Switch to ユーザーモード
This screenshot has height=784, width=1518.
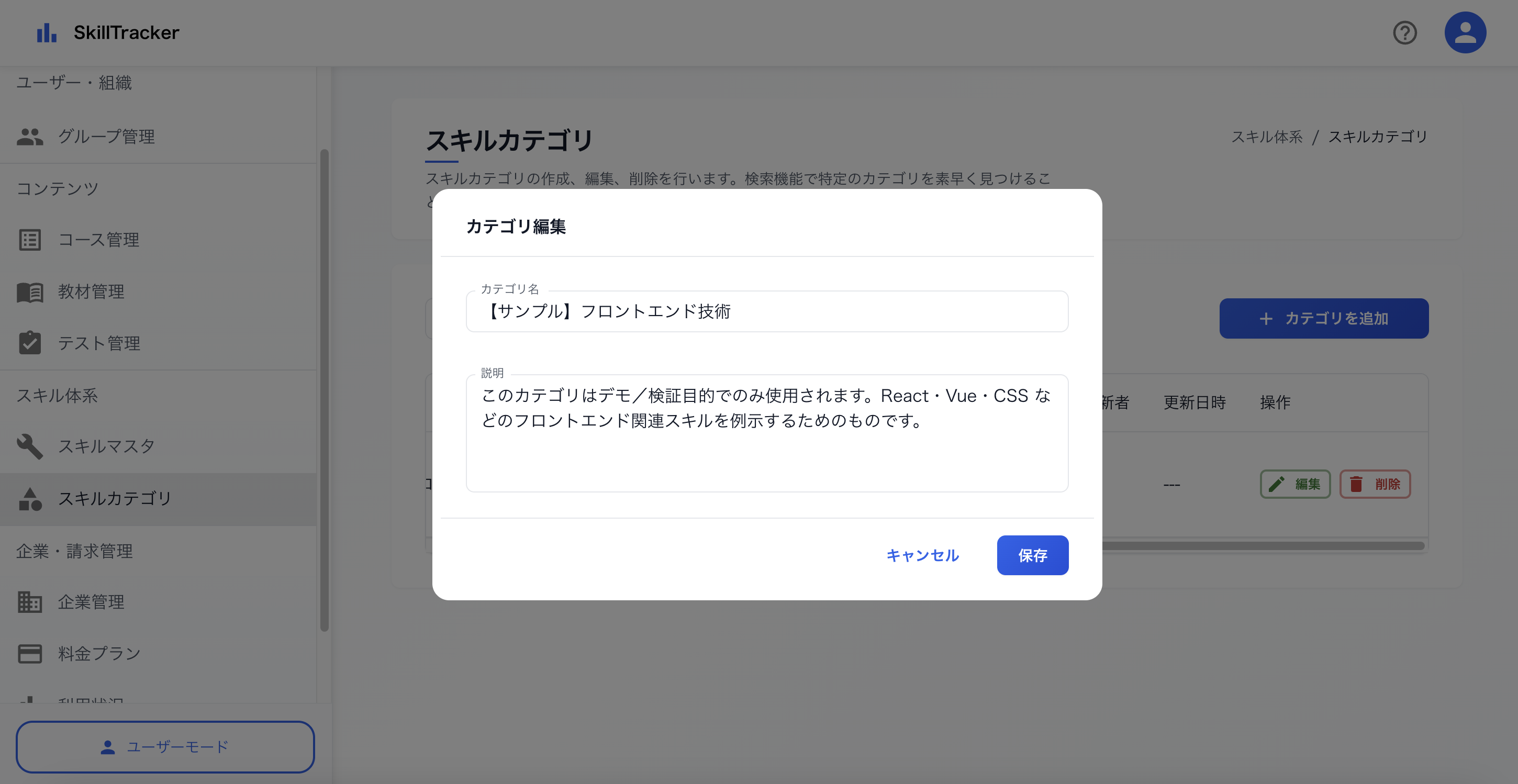pyautogui.click(x=166, y=747)
